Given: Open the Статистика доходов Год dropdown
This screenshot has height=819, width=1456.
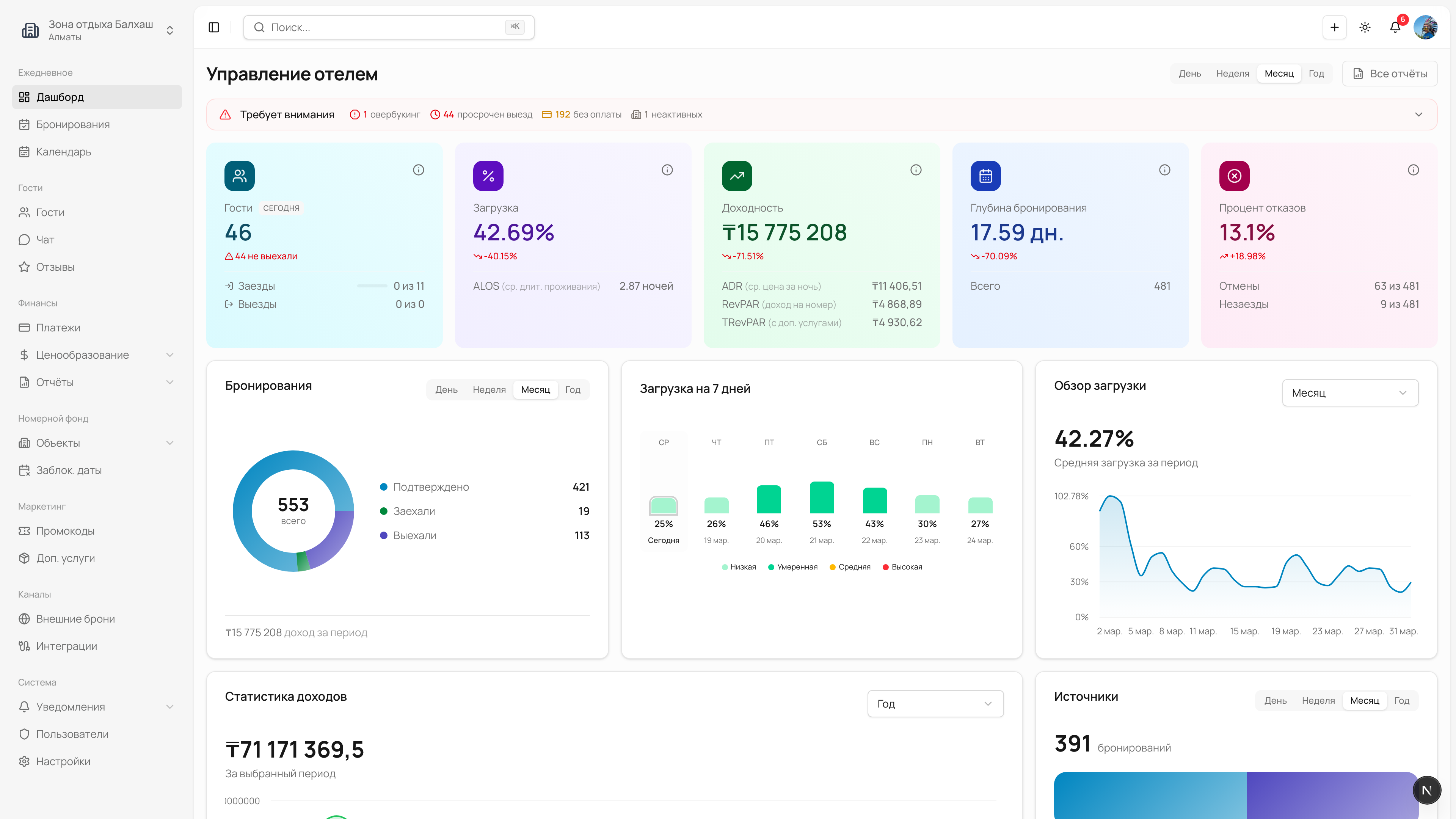Looking at the screenshot, I should tap(935, 704).
